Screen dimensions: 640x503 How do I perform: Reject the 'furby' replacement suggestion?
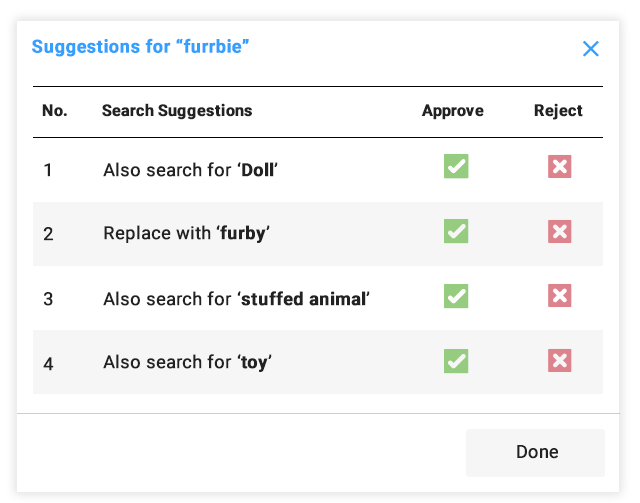(560, 232)
